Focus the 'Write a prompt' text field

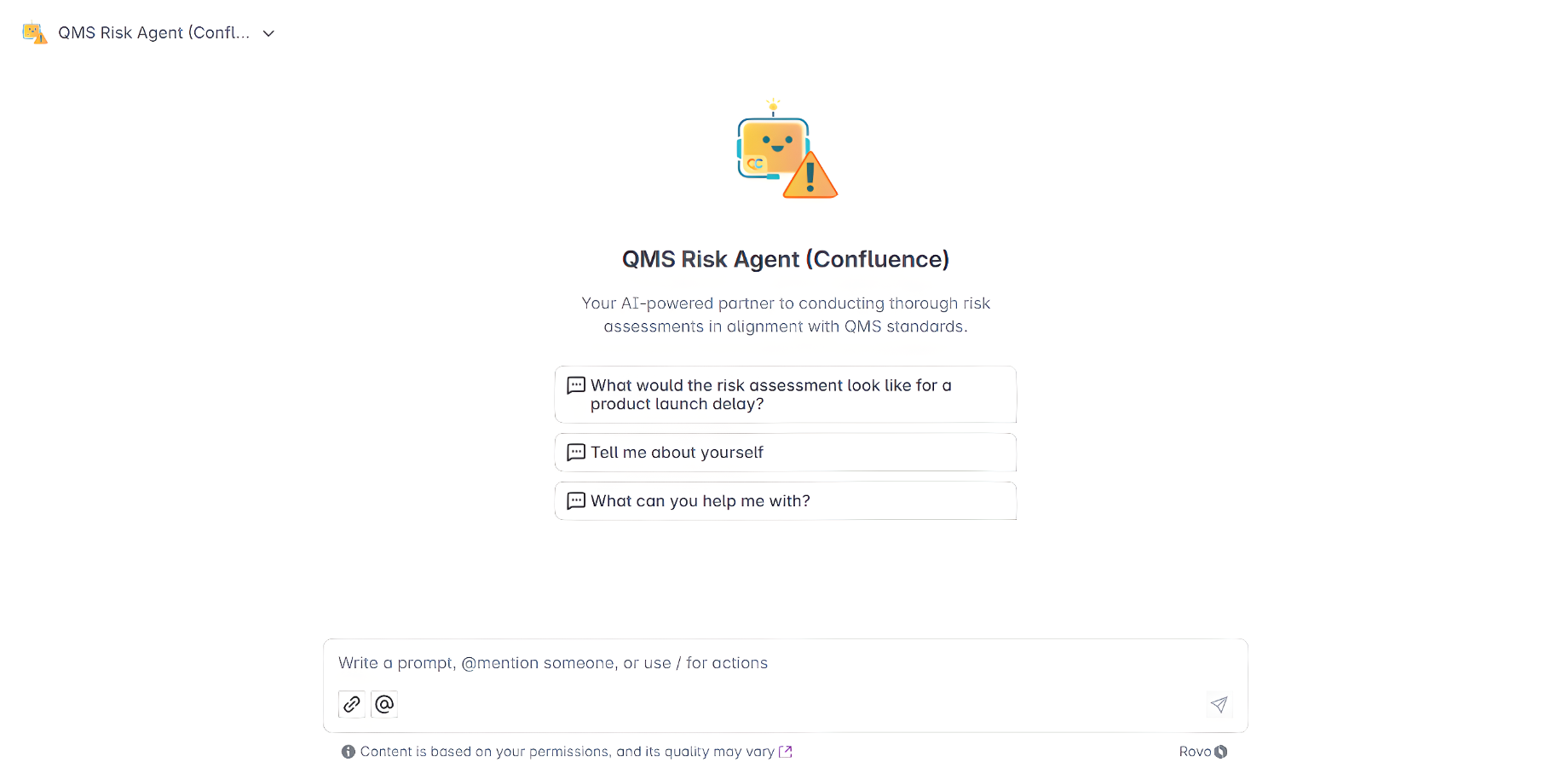pyautogui.click(x=784, y=663)
